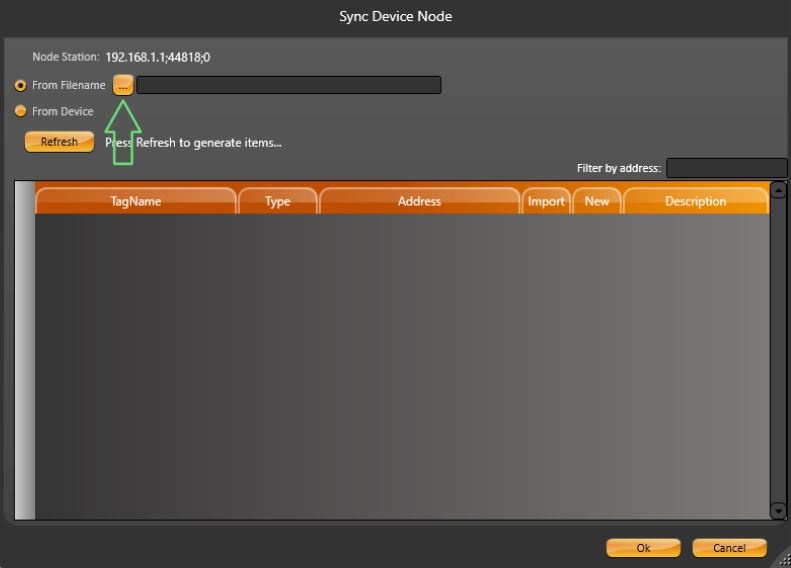
Task: Click the browse file ellipsis button
Action: pyautogui.click(x=123, y=86)
